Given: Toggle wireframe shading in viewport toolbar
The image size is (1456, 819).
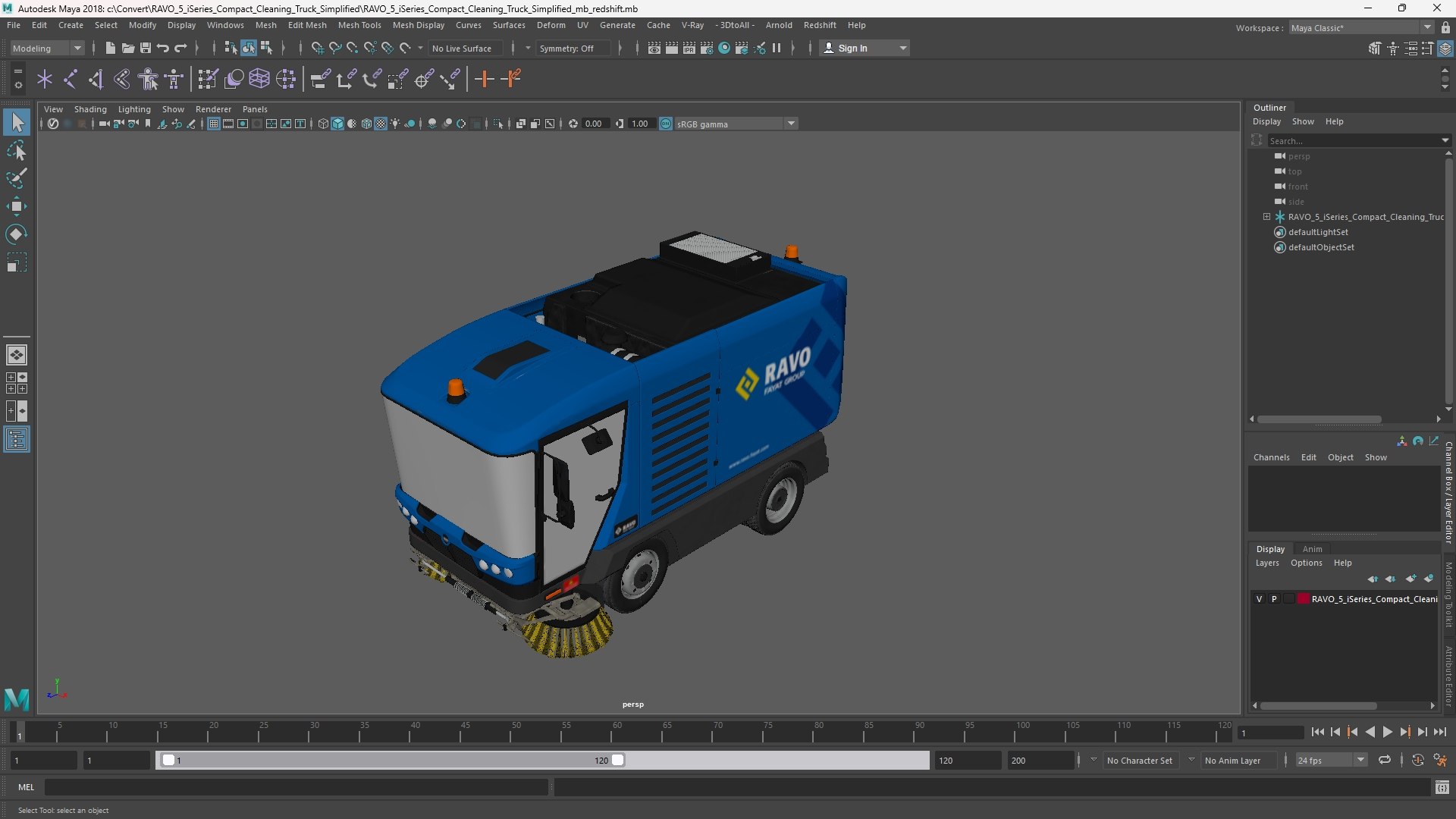Looking at the screenshot, I should pos(323,124).
